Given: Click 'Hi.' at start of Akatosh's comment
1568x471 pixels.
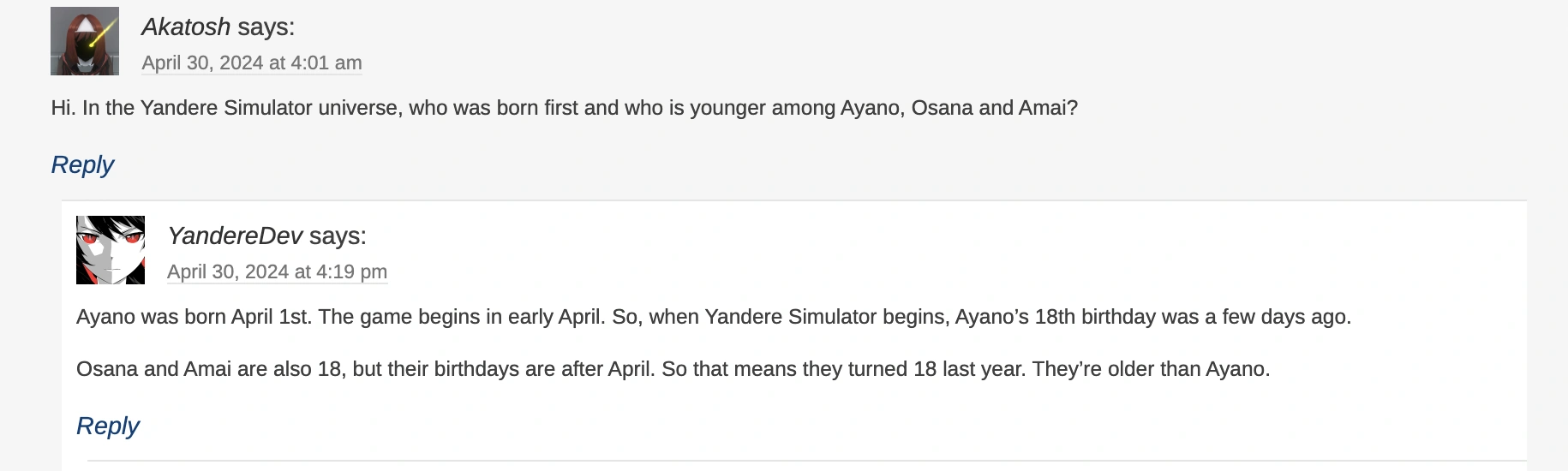Looking at the screenshot, I should tap(63, 108).
